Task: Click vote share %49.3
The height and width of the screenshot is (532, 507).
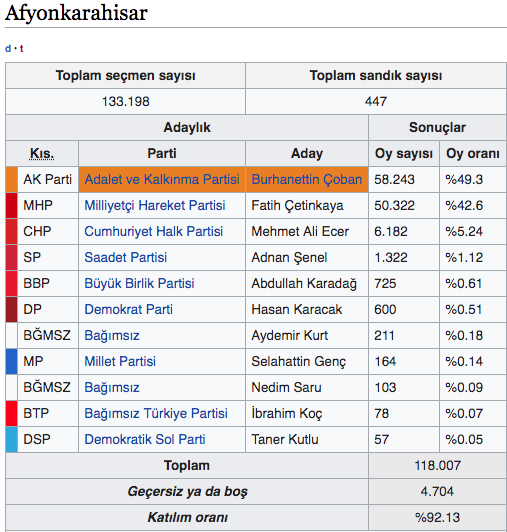Action: [x=464, y=179]
